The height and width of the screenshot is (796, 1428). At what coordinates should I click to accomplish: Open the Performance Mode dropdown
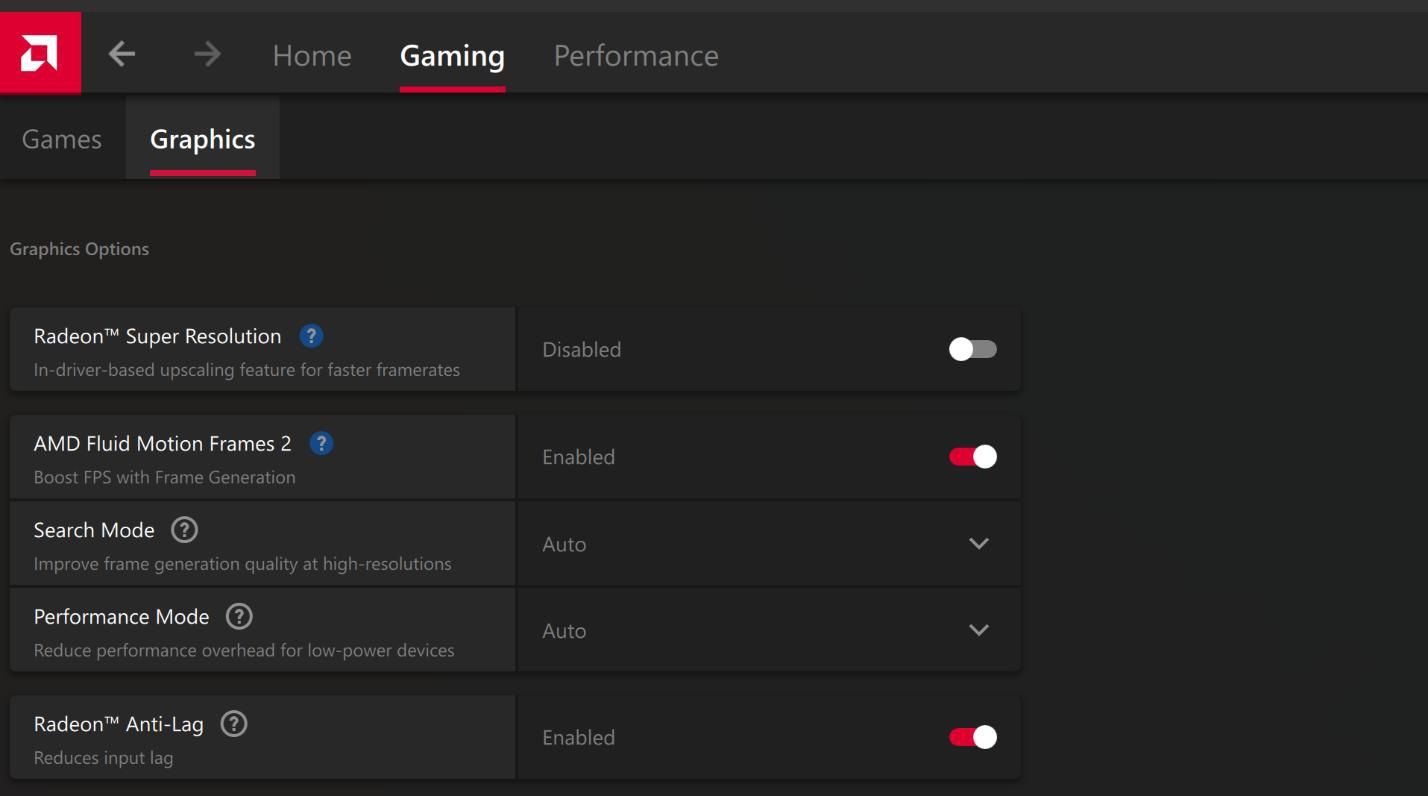980,630
